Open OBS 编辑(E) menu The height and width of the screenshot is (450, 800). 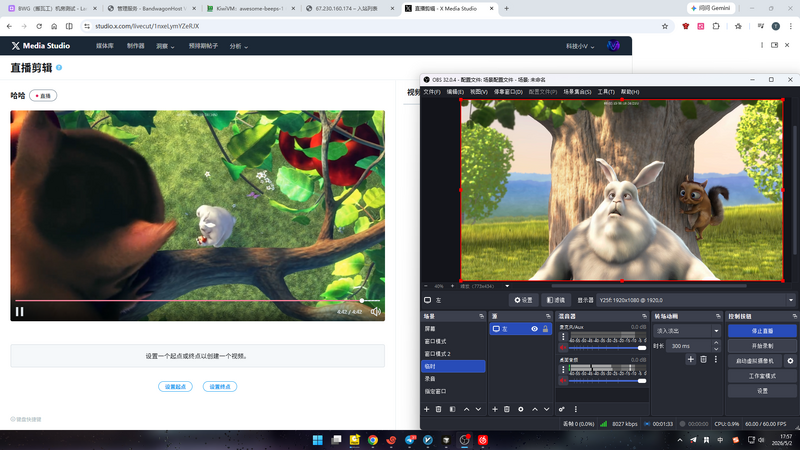(x=455, y=92)
